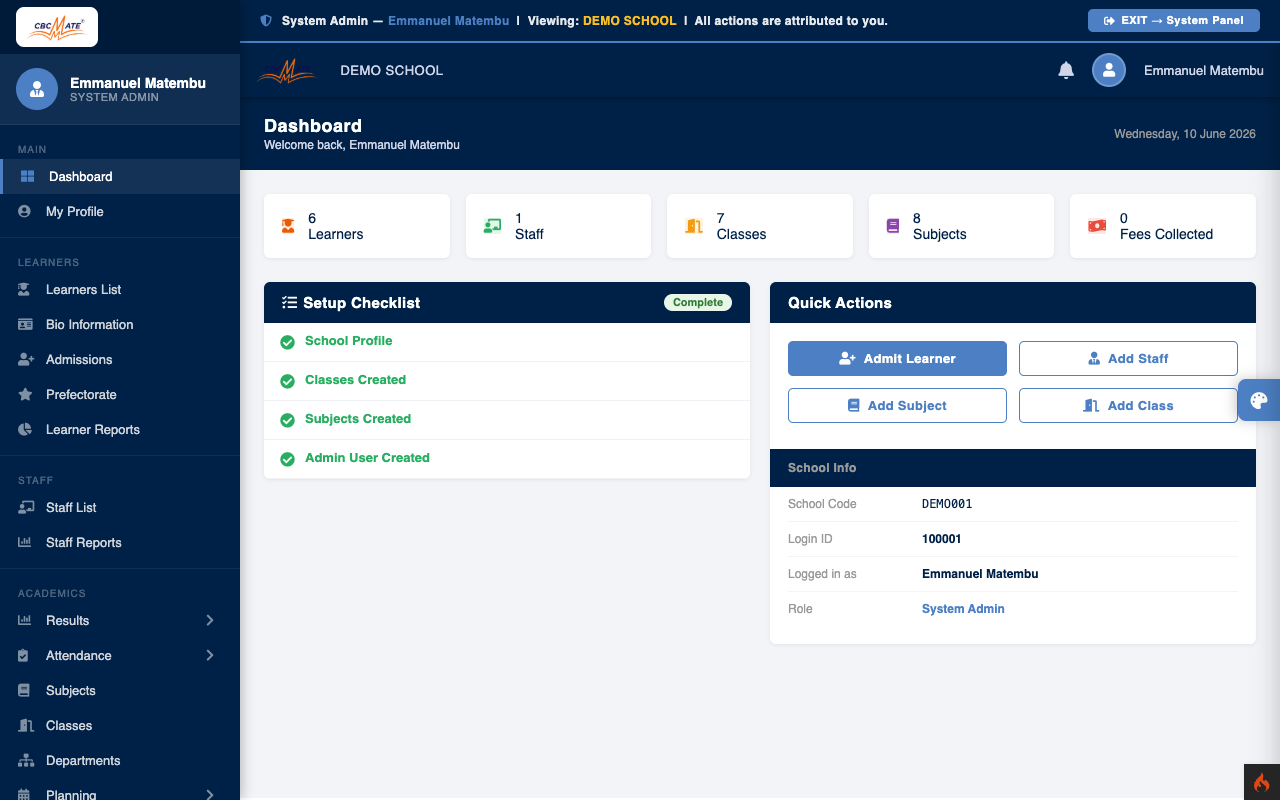This screenshot has width=1280, height=800.
Task: Click the DEMO001 school code value
Action: (947, 504)
